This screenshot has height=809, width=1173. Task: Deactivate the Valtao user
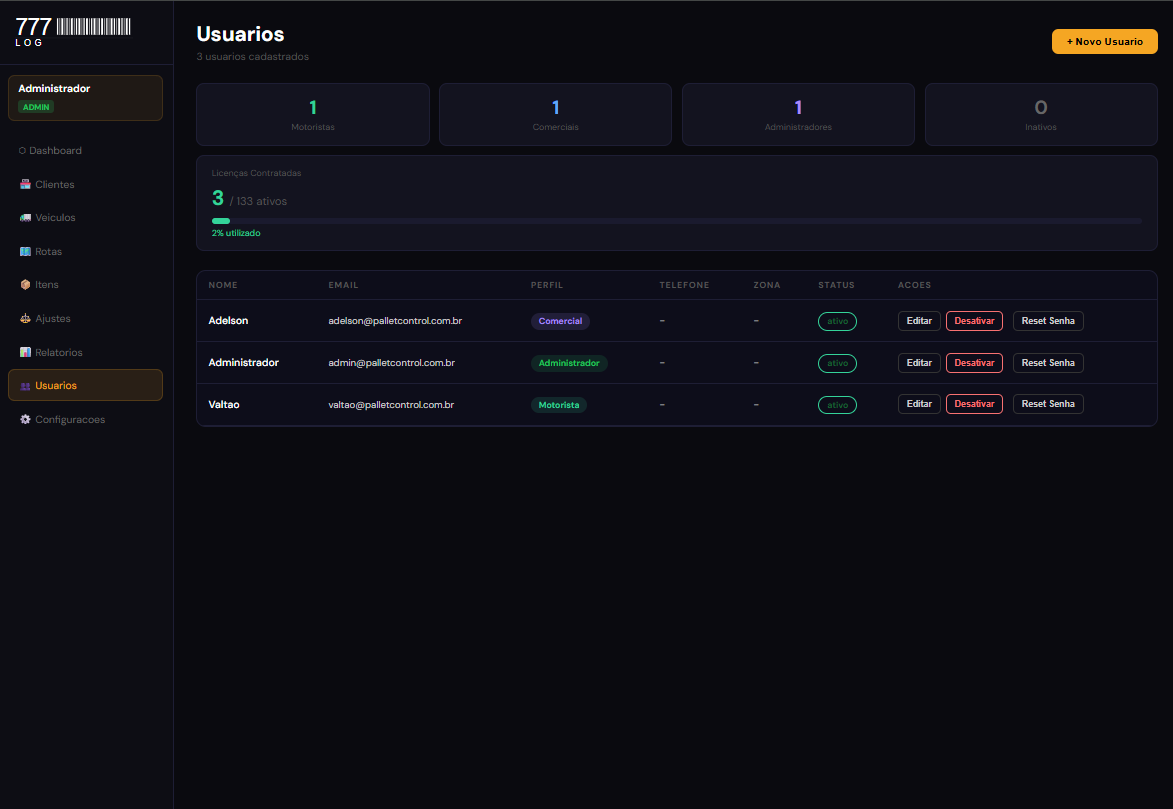point(974,404)
